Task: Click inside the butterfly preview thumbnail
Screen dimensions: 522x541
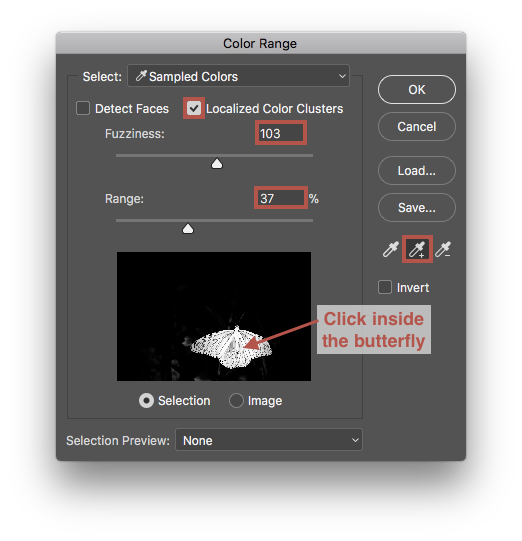Action: [x=214, y=316]
